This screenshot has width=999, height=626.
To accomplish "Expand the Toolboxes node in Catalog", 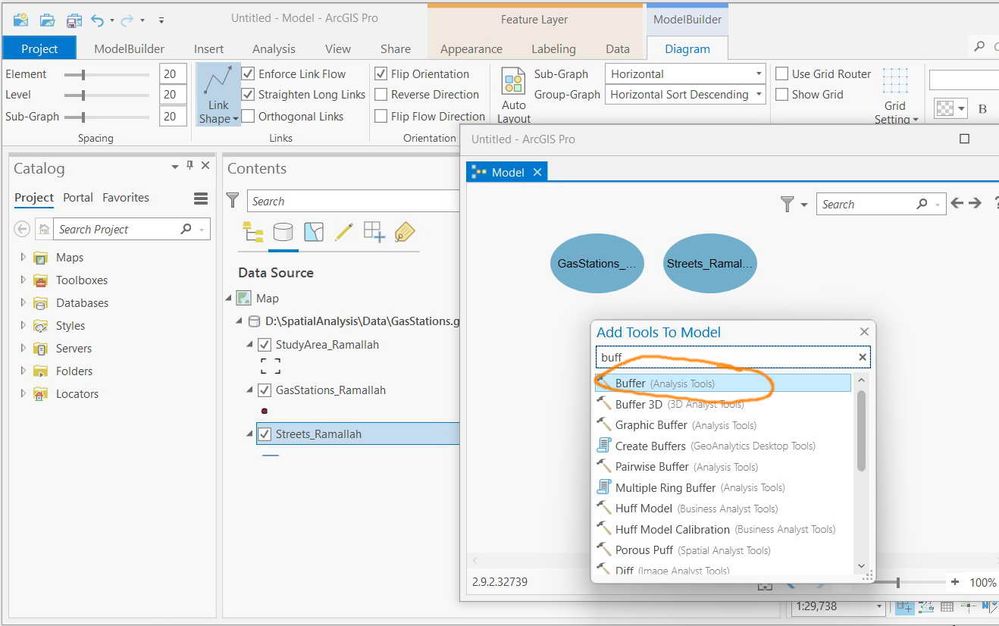I will pyautogui.click(x=23, y=280).
